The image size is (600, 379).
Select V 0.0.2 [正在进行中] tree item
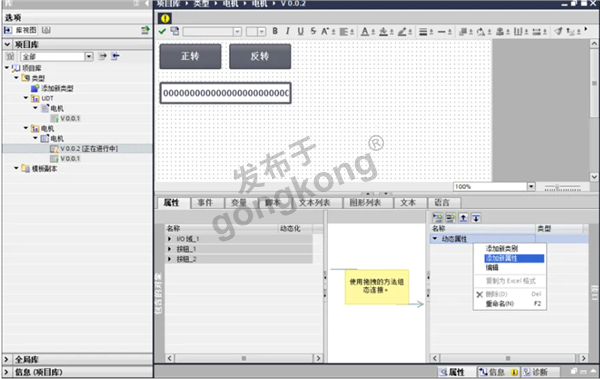(x=89, y=149)
